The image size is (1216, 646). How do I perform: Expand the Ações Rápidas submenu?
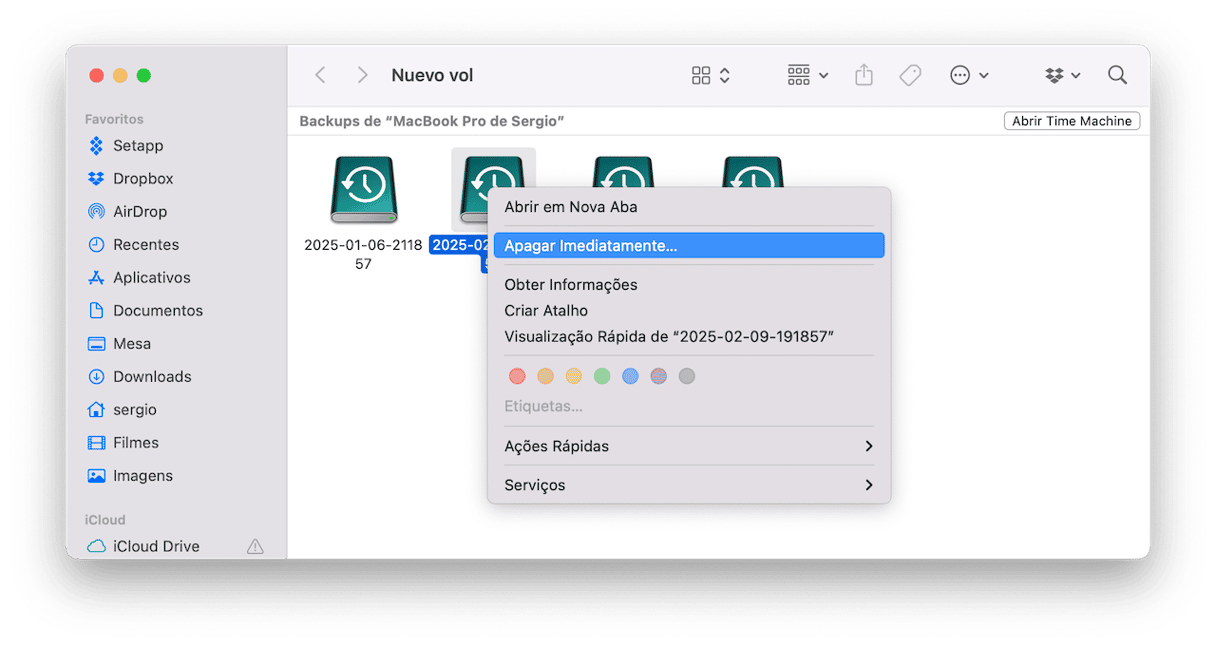point(688,446)
